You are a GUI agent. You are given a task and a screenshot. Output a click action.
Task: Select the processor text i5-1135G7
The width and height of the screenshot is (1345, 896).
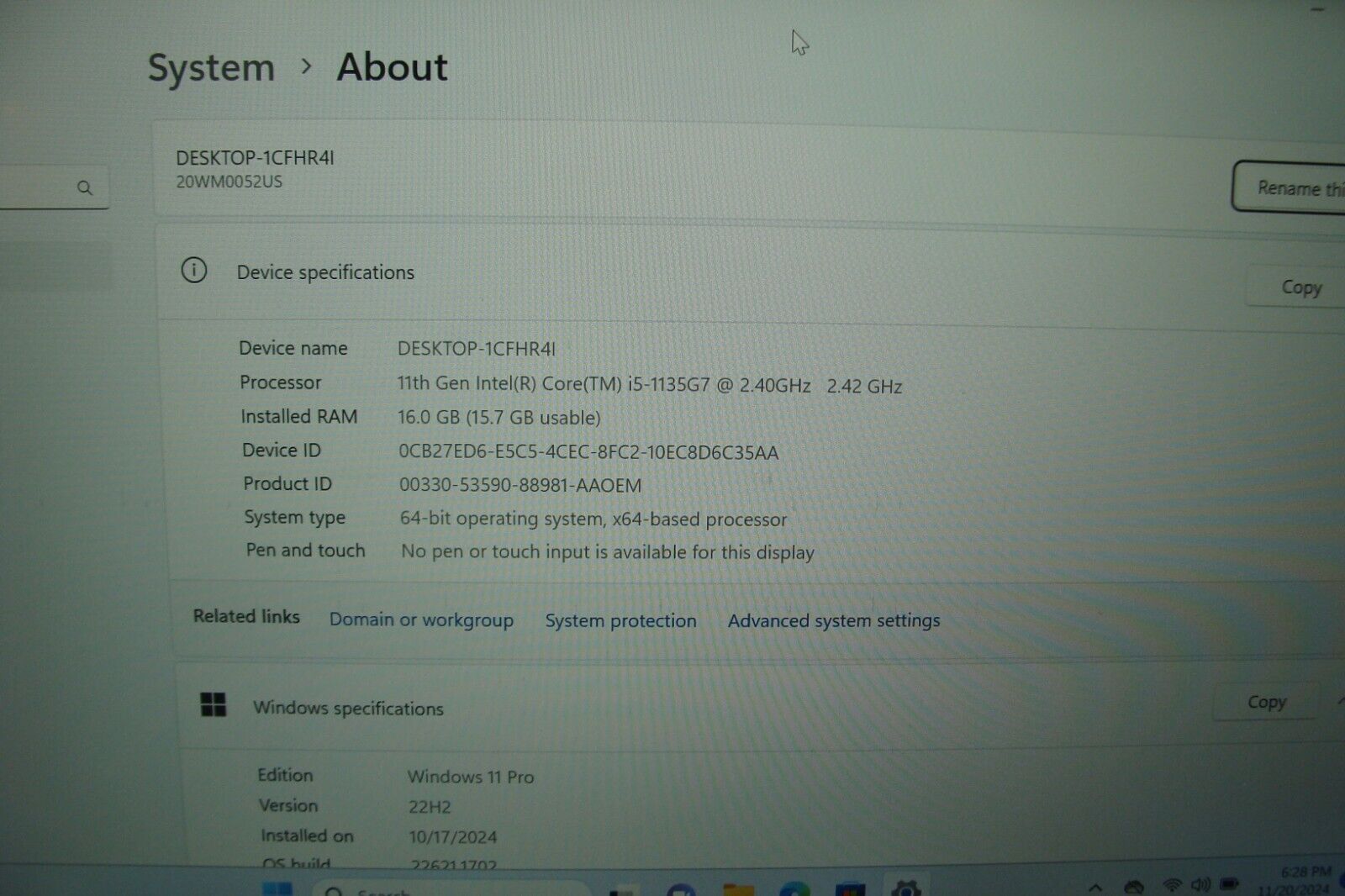point(668,384)
